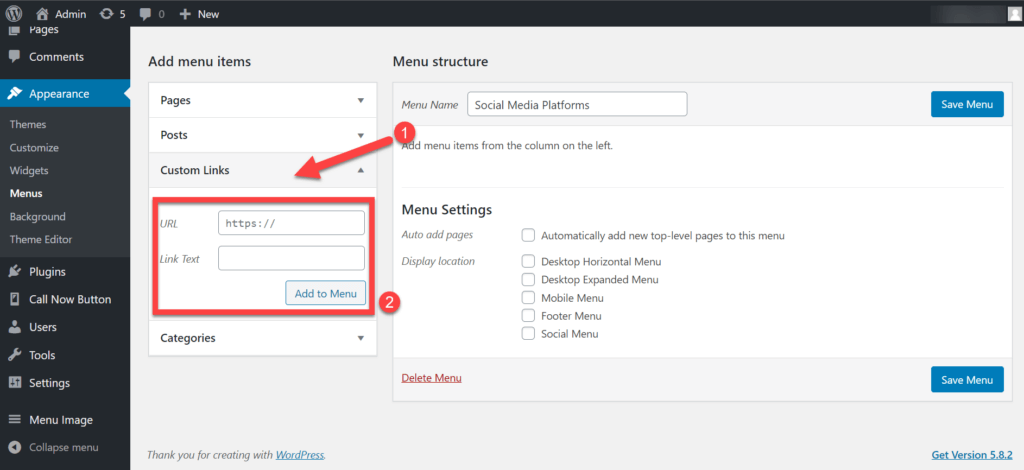Open Themes under Appearance
This screenshot has height=470, width=1024.
[x=28, y=124]
